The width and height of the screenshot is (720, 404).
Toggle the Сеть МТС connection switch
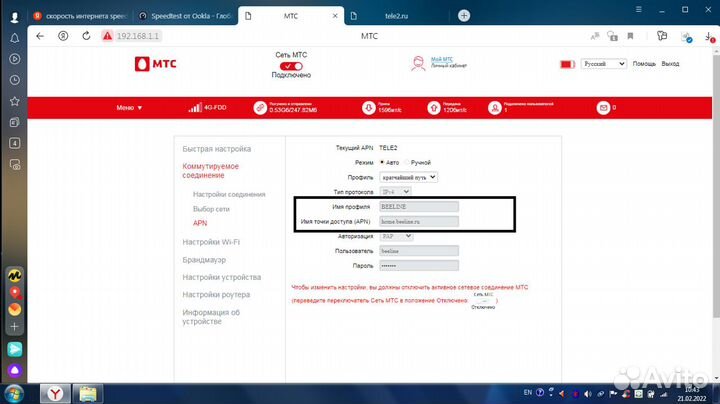[291, 66]
